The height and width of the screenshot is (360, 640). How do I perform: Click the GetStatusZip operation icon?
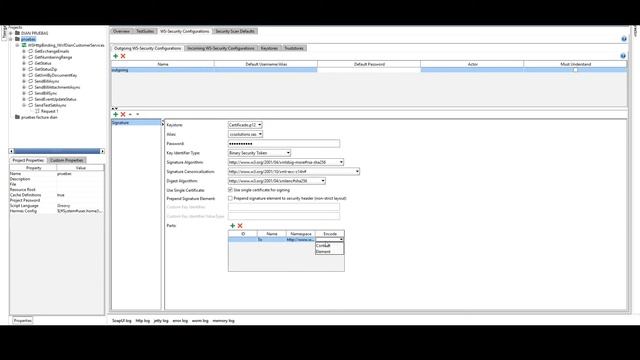click(x=31, y=69)
